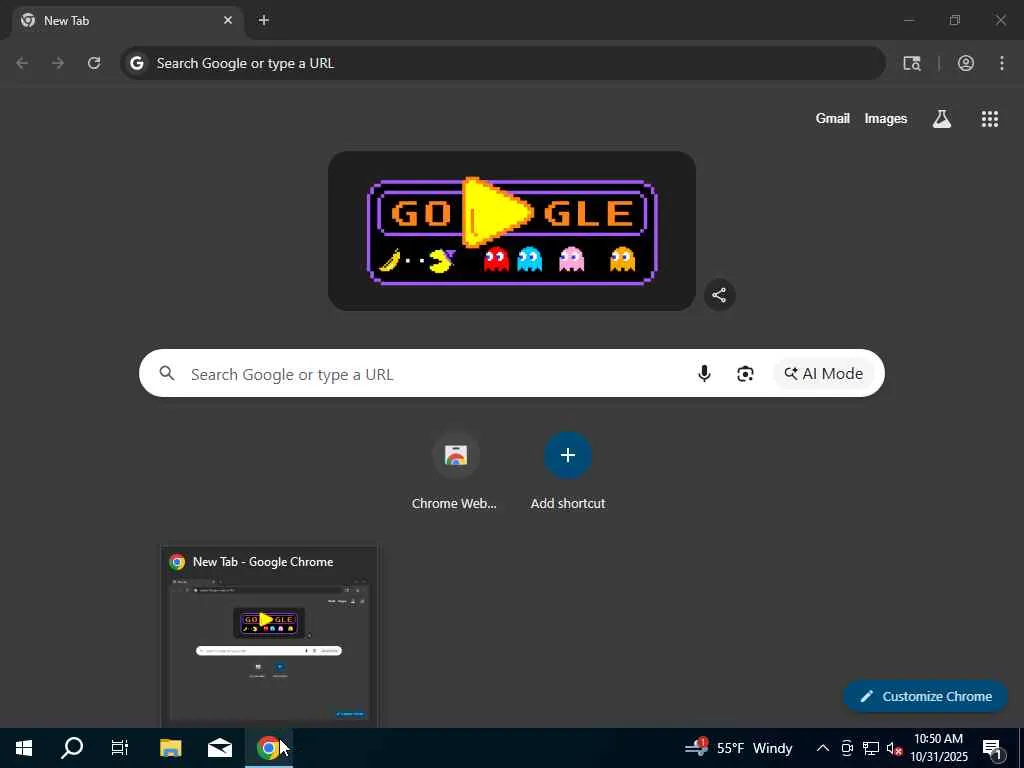Open Gmail link
Image resolution: width=1024 pixels, height=768 pixels.
coord(833,118)
